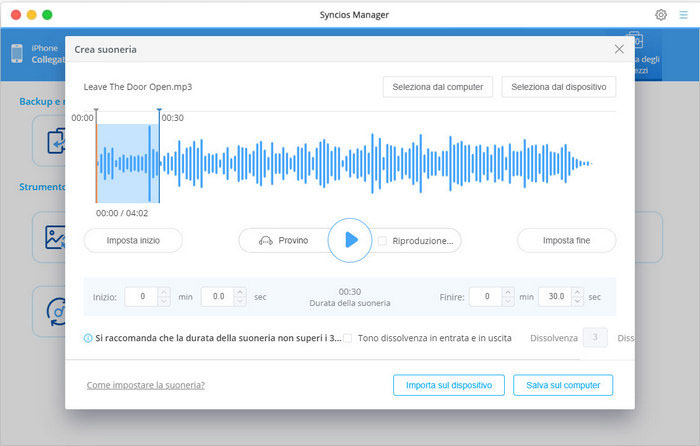Open the hamburger menu in title bar
This screenshot has width=700, height=446.
tap(683, 15)
